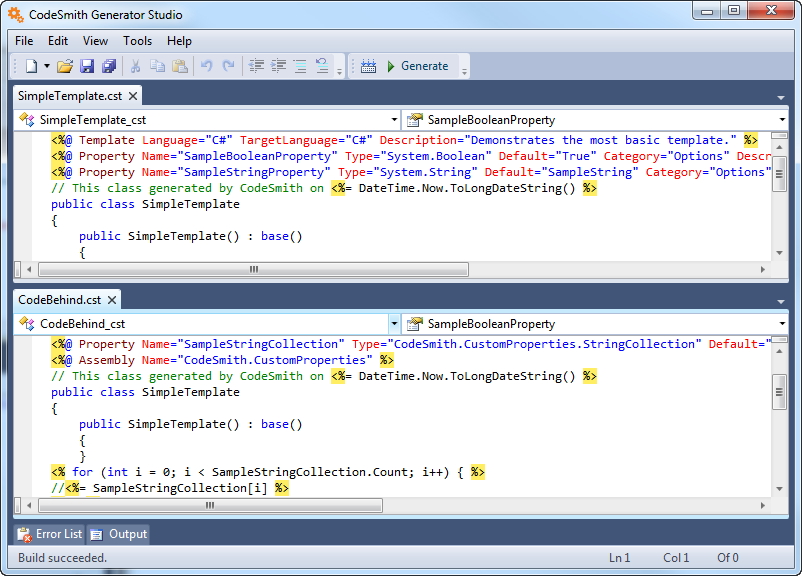Viewport: 802px width, 576px height.
Task: Open the Edit menu
Action: pos(58,41)
